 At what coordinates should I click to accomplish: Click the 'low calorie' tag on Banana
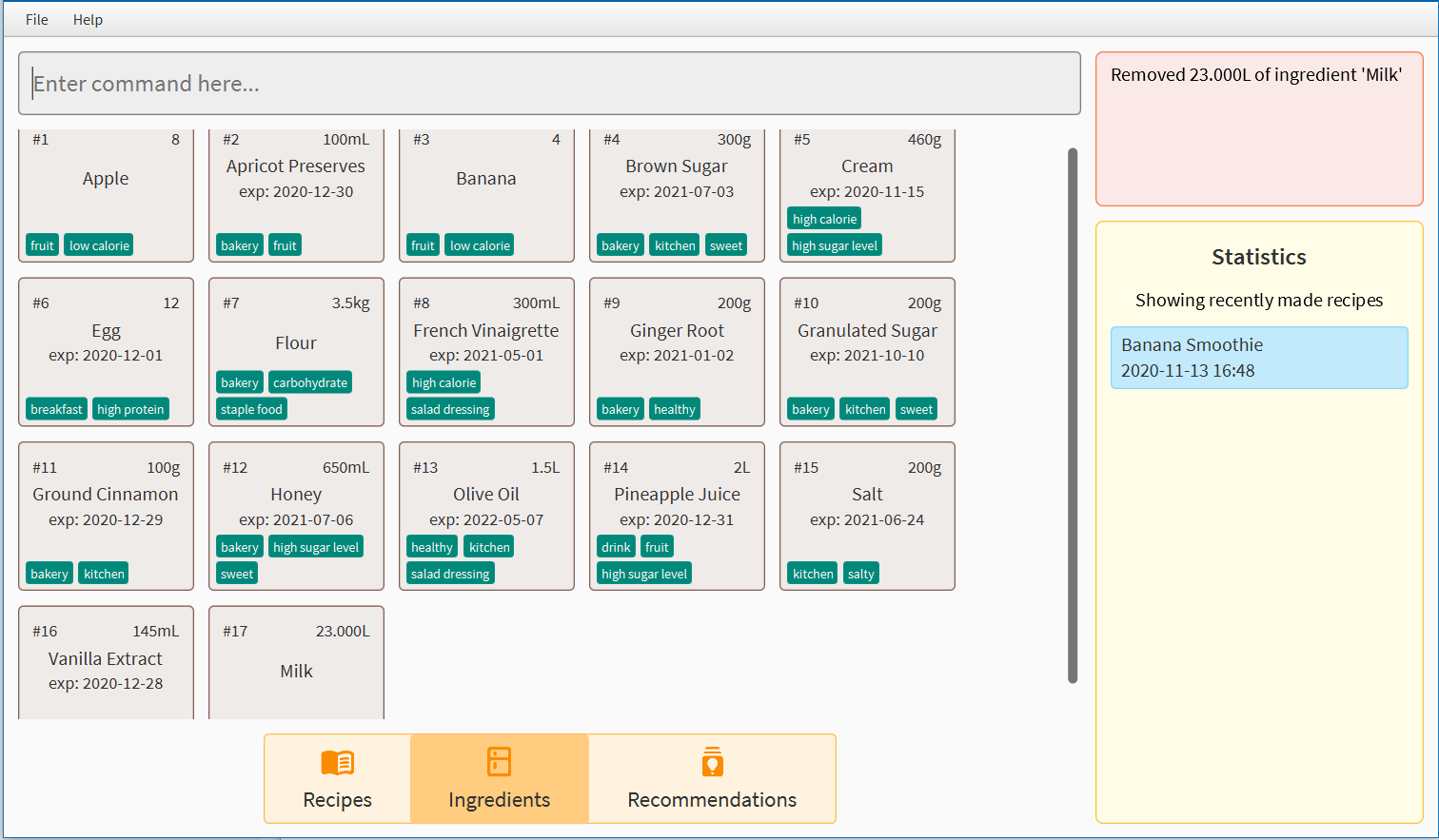(480, 245)
